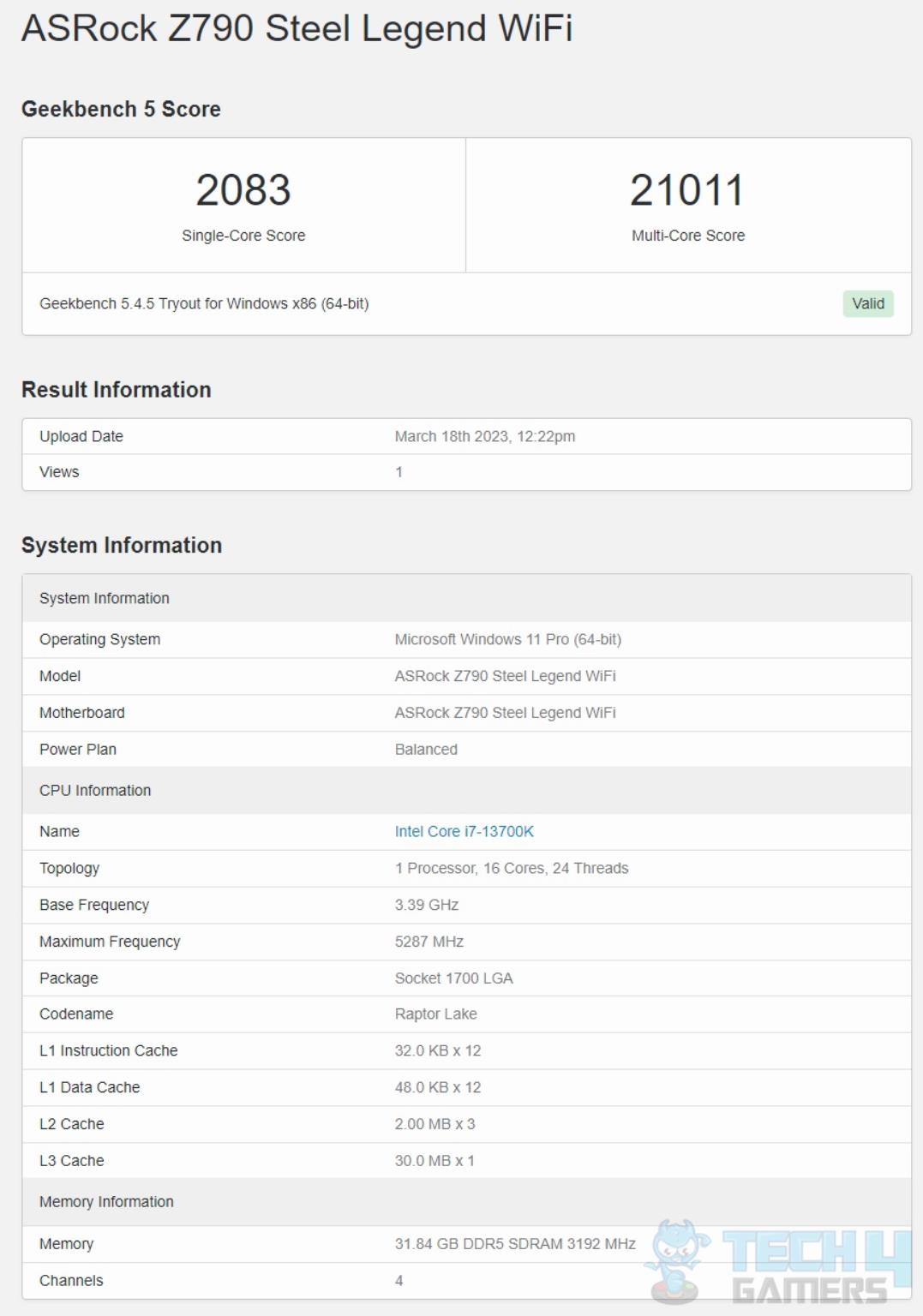The width and height of the screenshot is (923, 1316).
Task: Click the "Single-Core Score" label
Action: [243, 236]
